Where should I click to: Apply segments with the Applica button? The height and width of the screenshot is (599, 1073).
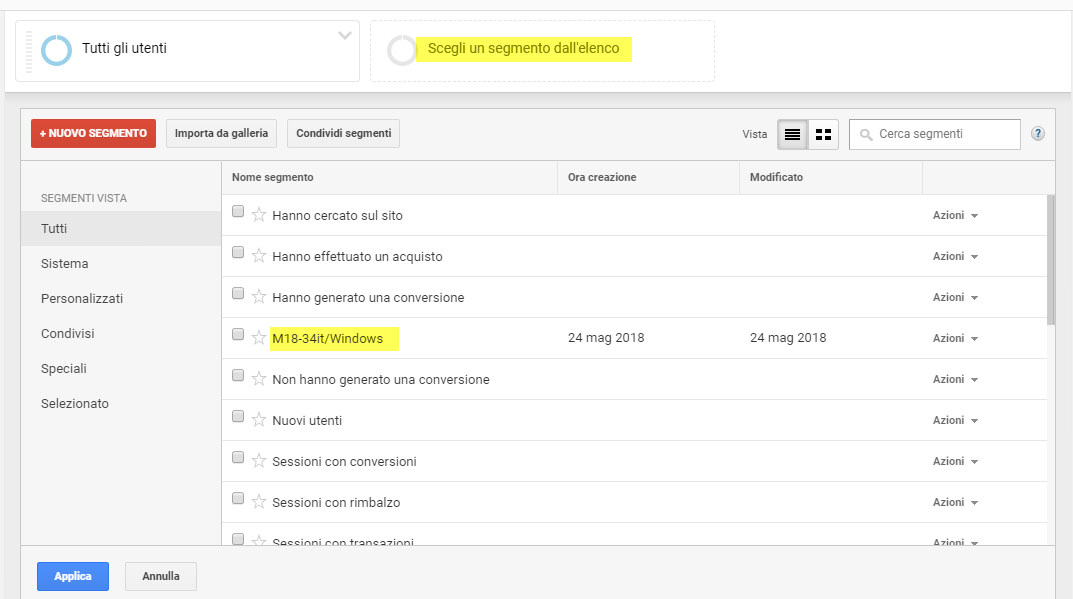[x=72, y=576]
